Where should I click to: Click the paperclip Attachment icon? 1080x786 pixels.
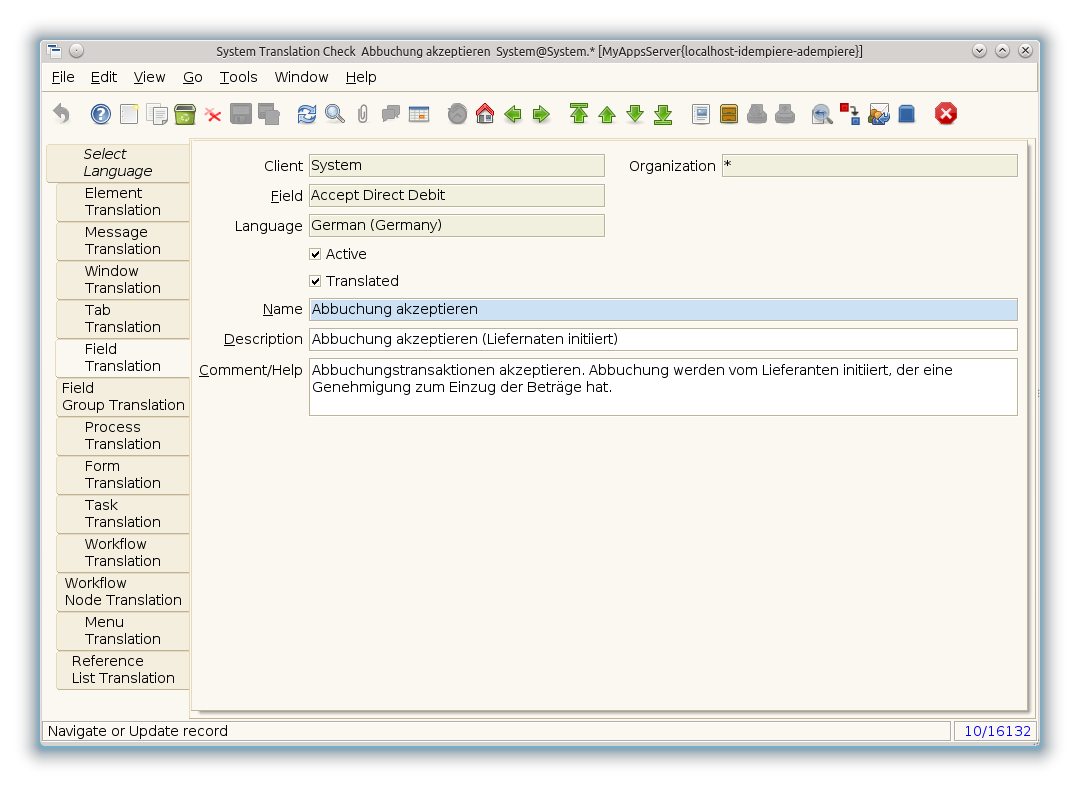pyautogui.click(x=362, y=114)
